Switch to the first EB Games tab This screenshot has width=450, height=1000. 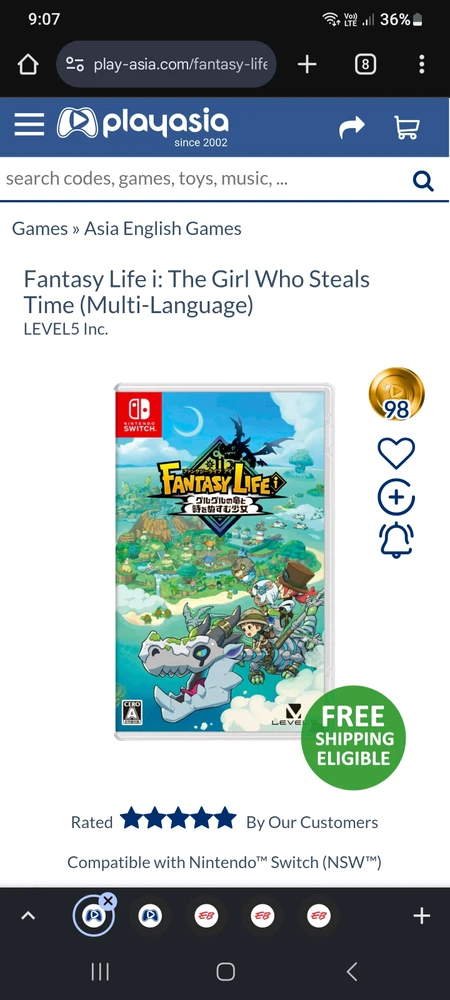[205, 916]
